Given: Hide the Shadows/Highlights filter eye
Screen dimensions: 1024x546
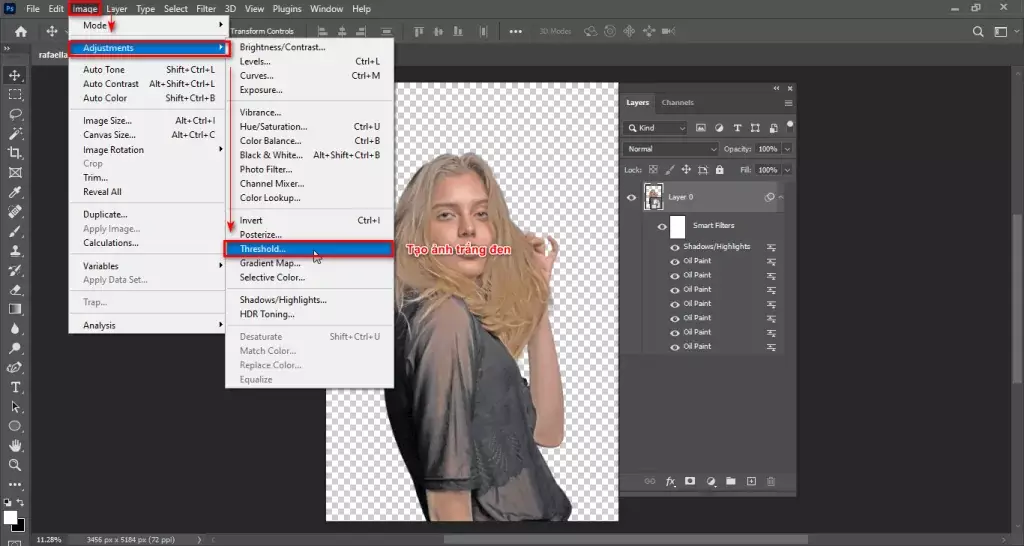Looking at the screenshot, I should click(x=675, y=248).
